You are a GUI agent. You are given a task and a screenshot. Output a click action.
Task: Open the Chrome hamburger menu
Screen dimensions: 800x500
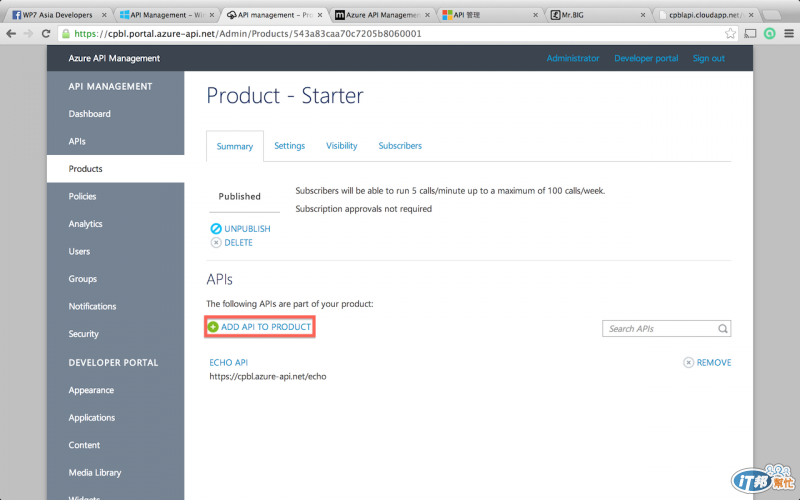point(789,34)
